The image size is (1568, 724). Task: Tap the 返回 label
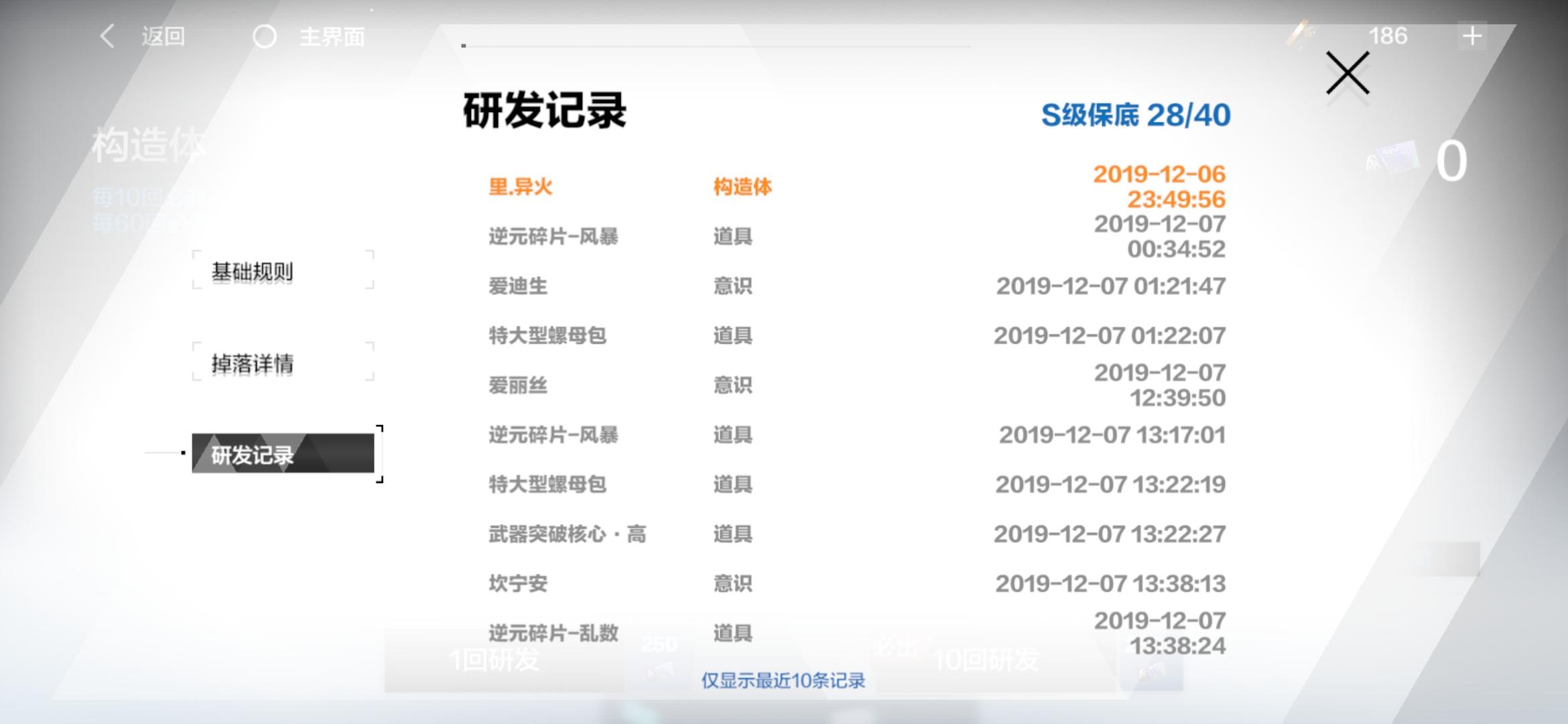coord(163,36)
